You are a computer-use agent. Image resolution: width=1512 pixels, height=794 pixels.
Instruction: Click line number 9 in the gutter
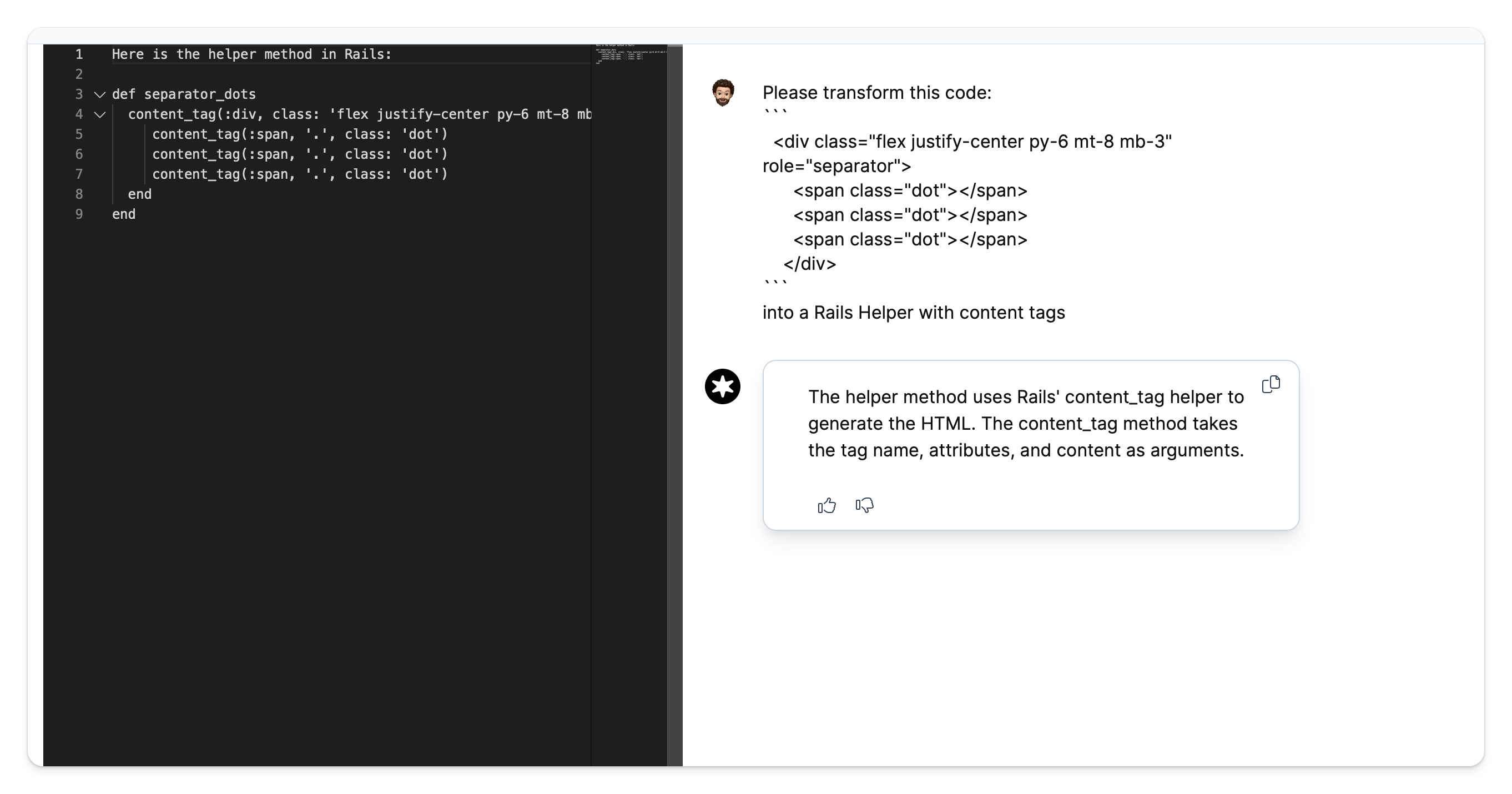[x=79, y=214]
